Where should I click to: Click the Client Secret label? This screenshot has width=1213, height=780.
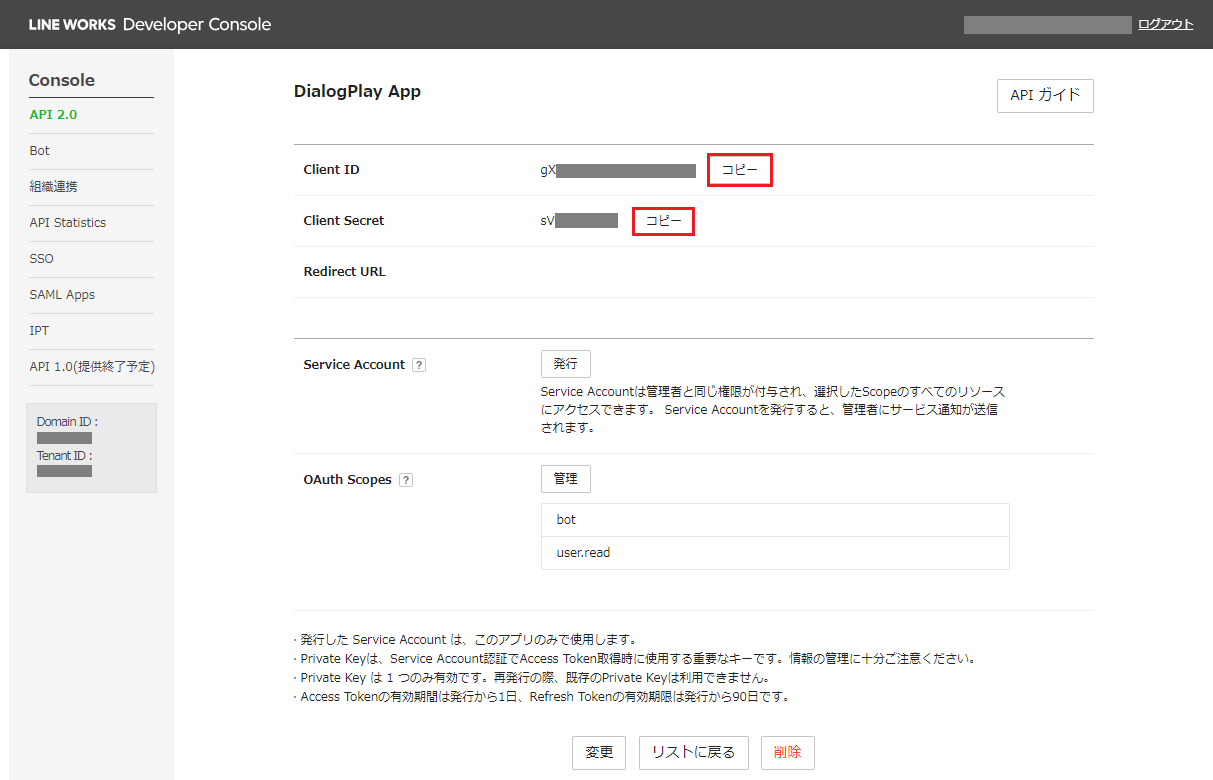[x=344, y=221]
